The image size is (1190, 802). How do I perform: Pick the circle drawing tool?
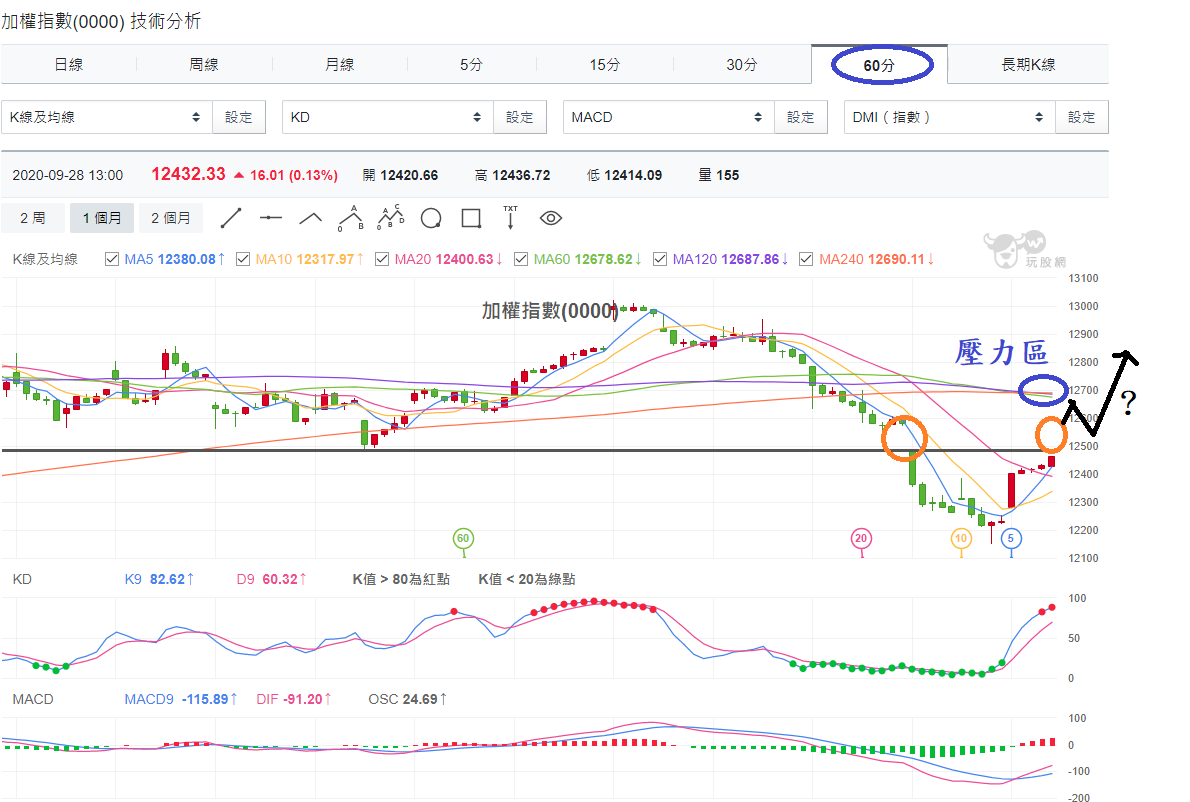431,219
